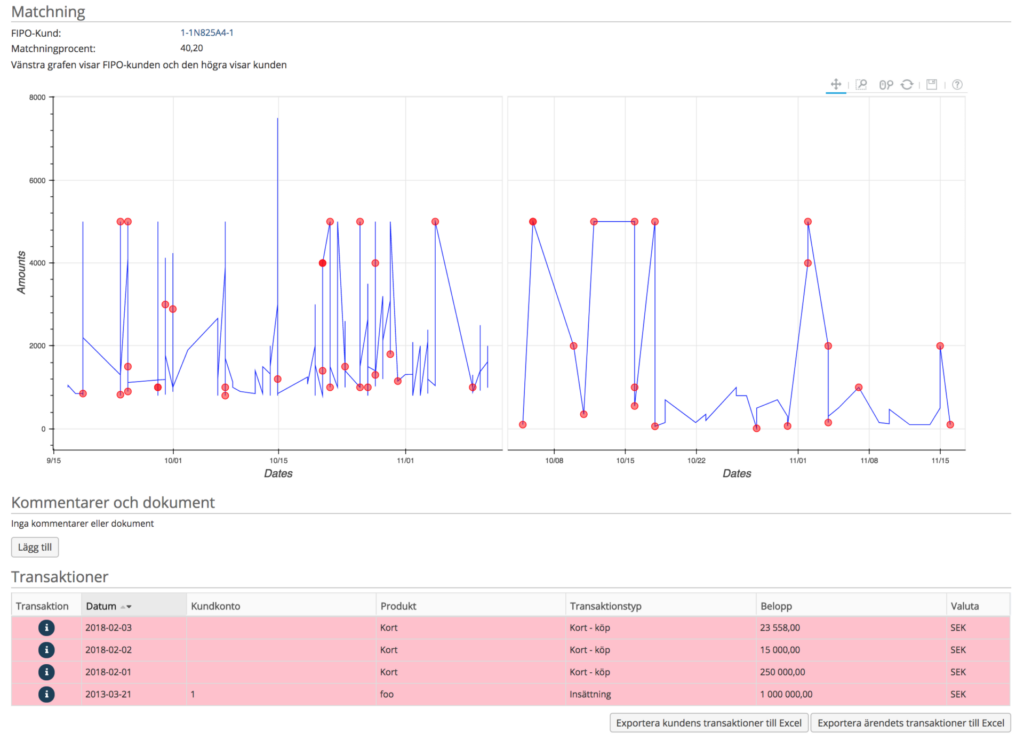
Task: Open the chart help icon
Action: click(957, 84)
